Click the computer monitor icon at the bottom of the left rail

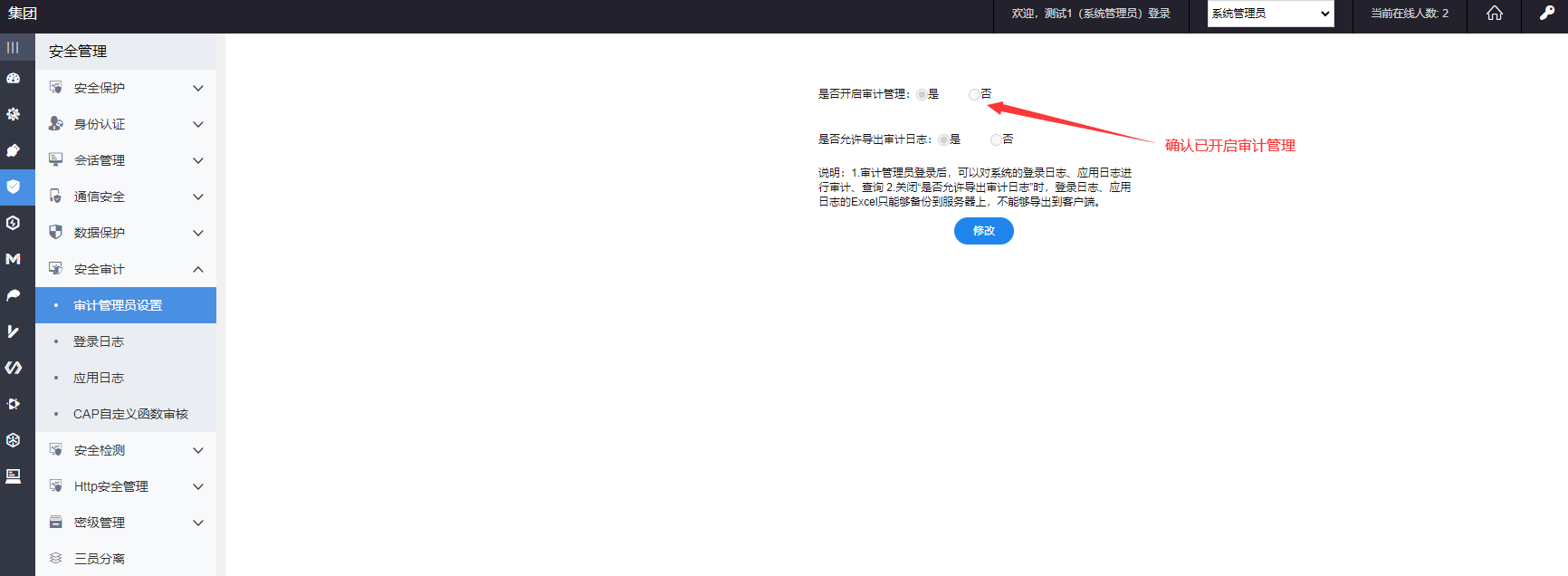click(x=13, y=476)
